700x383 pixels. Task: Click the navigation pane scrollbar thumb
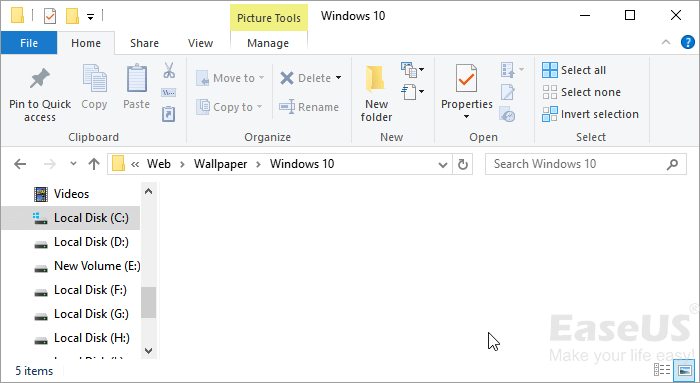pyautogui.click(x=149, y=302)
